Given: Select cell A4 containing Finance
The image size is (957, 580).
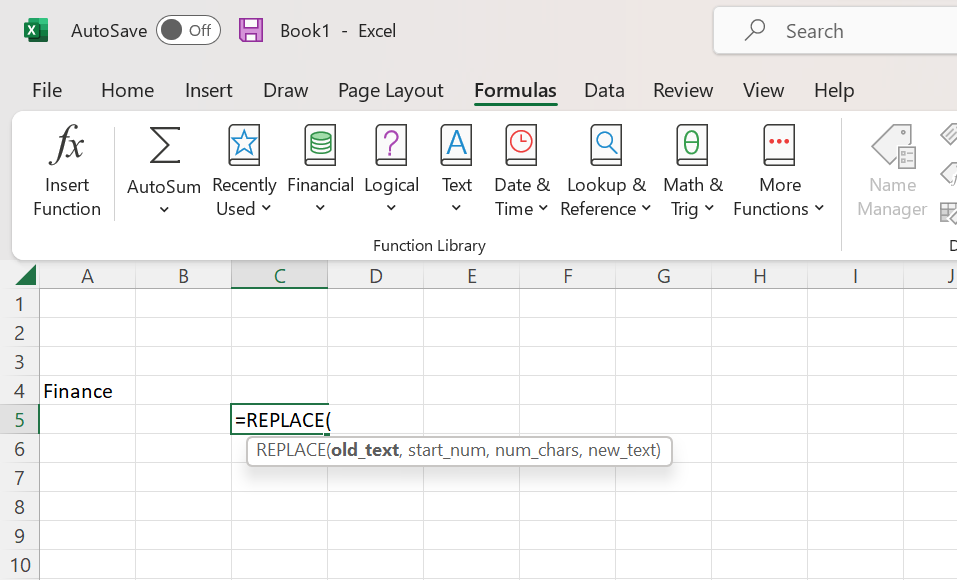Looking at the screenshot, I should [x=87, y=391].
